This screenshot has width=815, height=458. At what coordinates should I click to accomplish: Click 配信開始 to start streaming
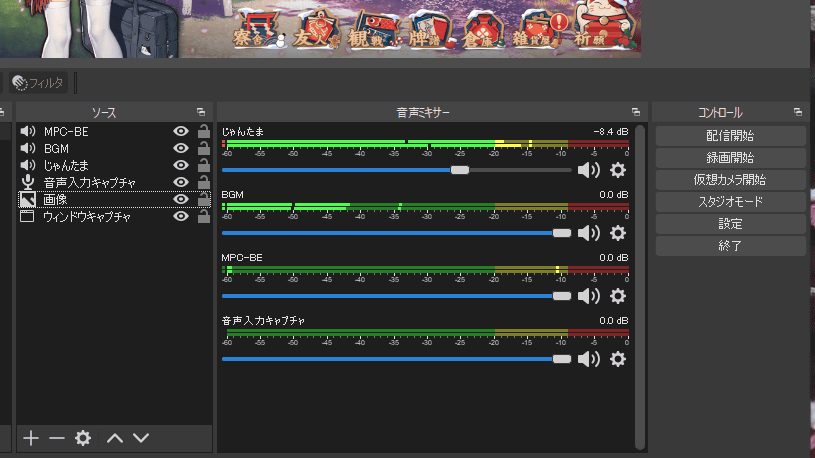click(x=730, y=136)
